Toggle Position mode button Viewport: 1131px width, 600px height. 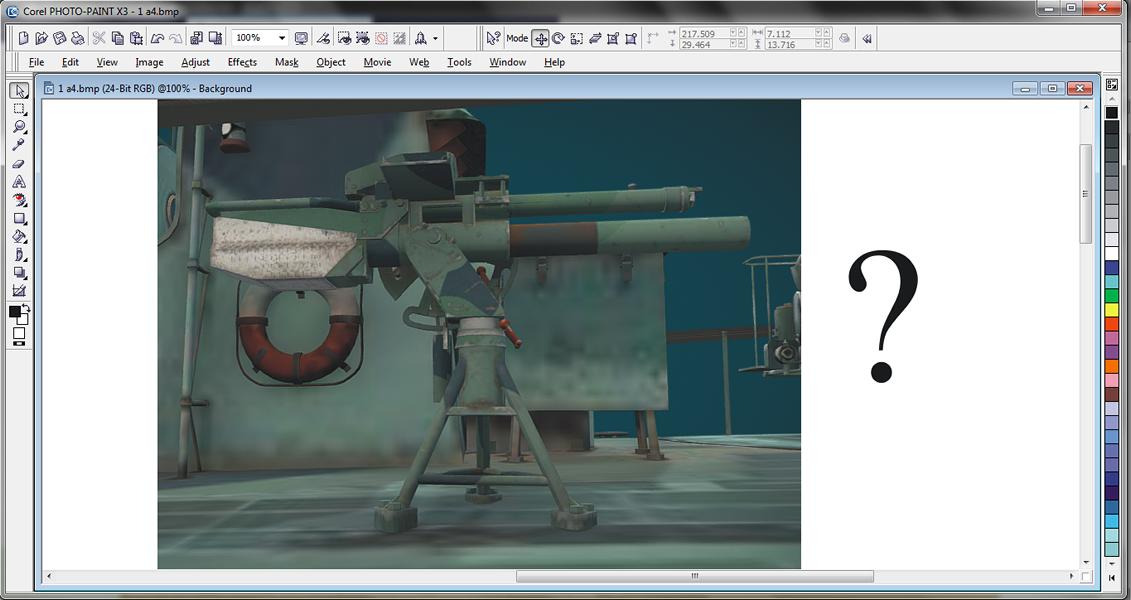(x=540, y=38)
